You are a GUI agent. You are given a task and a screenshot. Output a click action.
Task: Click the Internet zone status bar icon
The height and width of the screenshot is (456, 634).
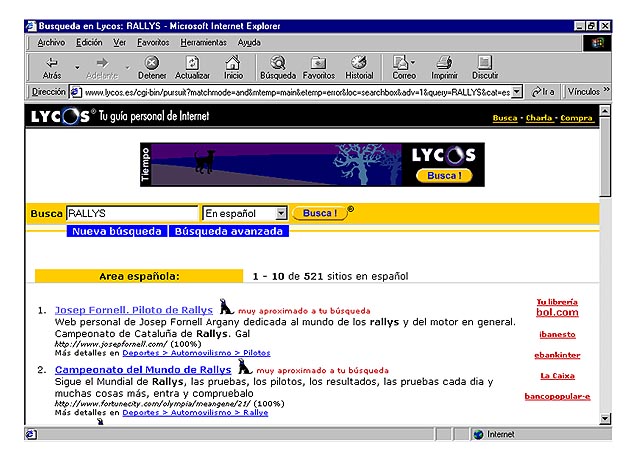click(478, 434)
